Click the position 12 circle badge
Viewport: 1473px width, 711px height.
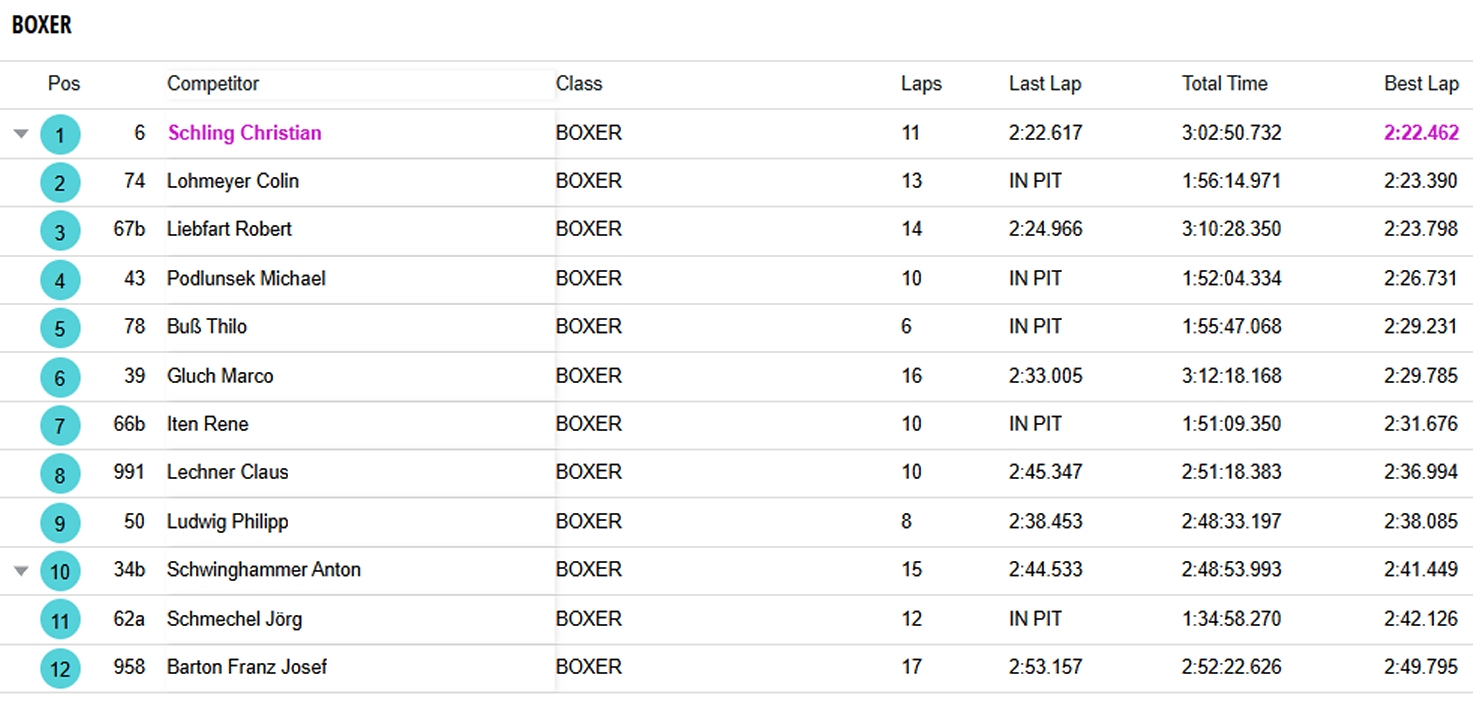pos(60,668)
